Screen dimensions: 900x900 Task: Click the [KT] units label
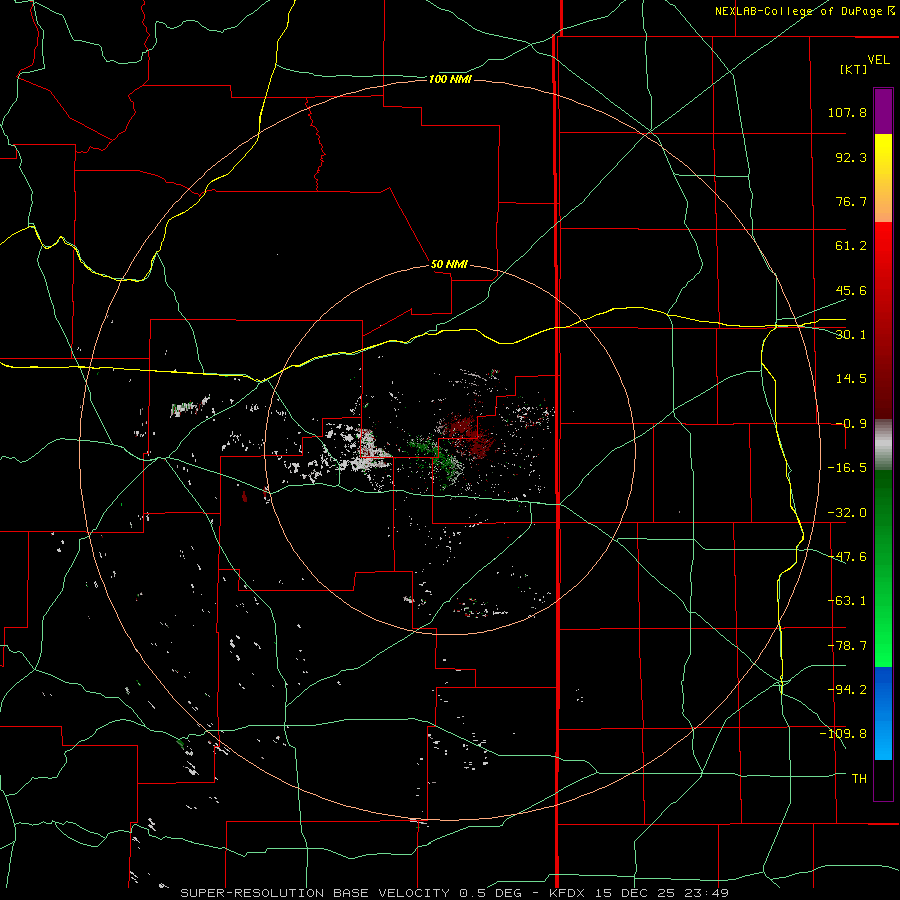coord(854,69)
